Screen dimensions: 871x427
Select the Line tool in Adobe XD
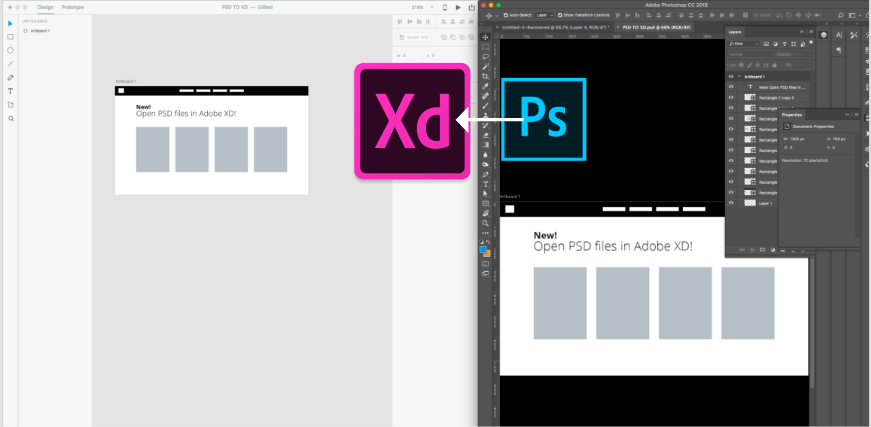click(x=10, y=64)
